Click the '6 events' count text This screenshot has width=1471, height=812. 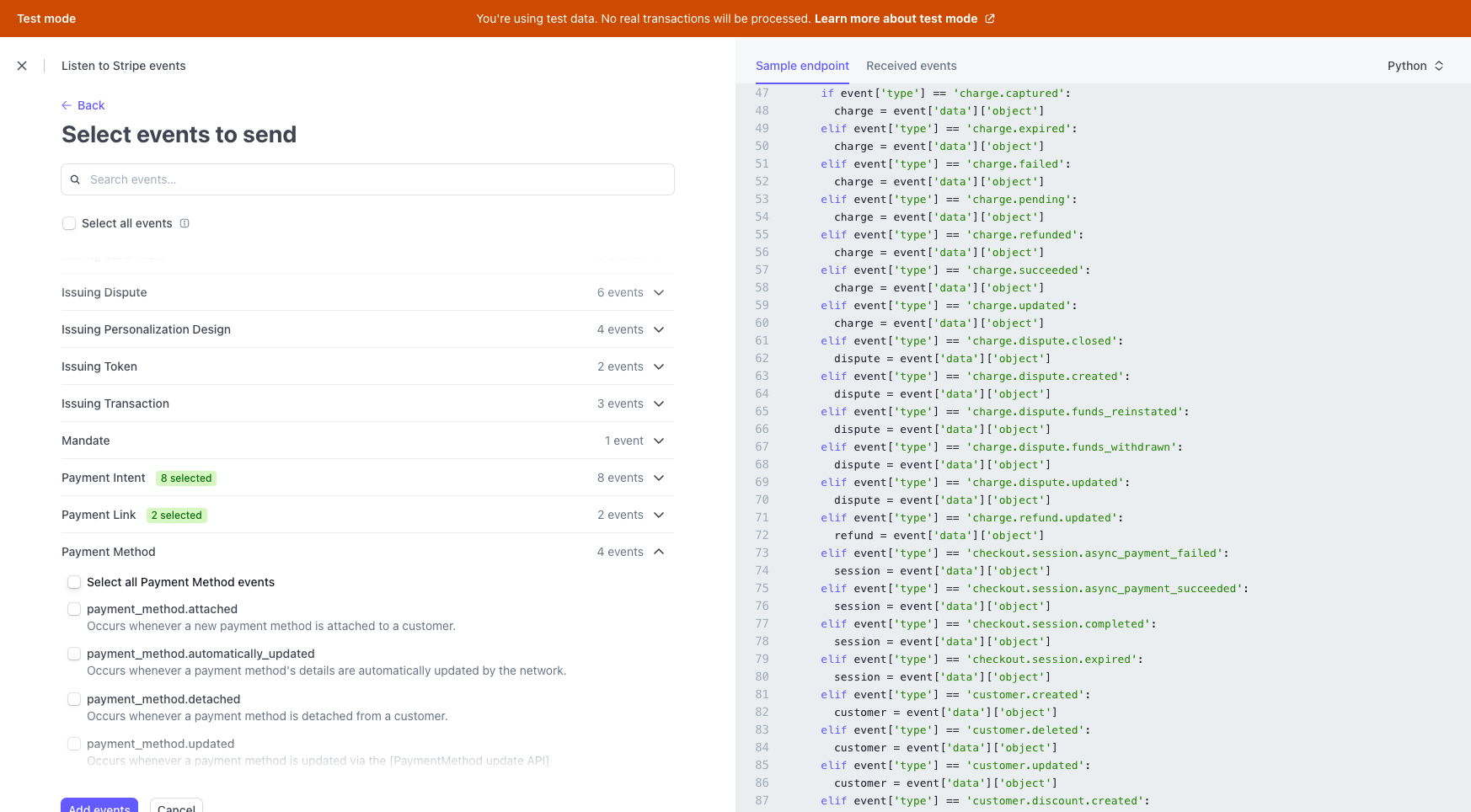pos(620,292)
